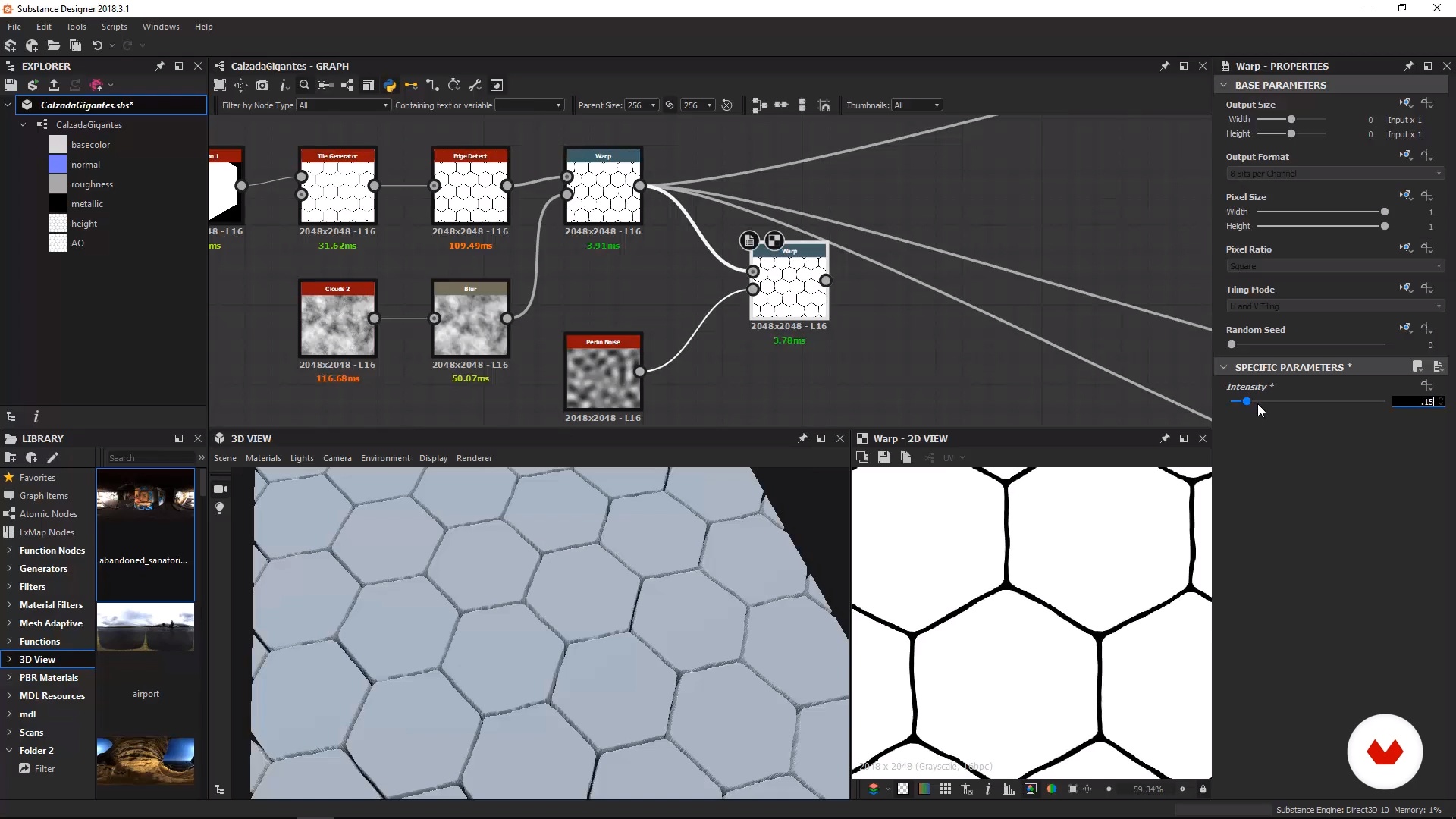This screenshot has height=819, width=1456.
Task: Open the Materials menu in 3D View
Action: (263, 458)
